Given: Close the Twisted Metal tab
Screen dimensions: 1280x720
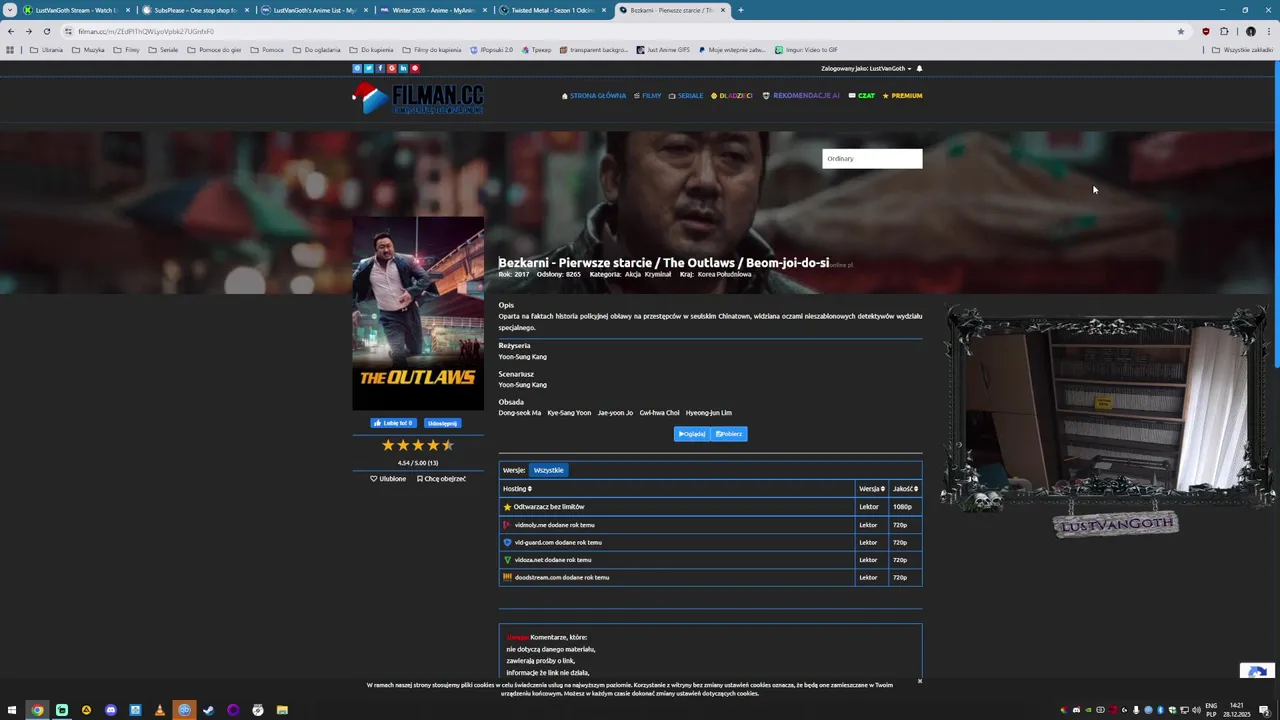Looking at the screenshot, I should [x=603, y=10].
